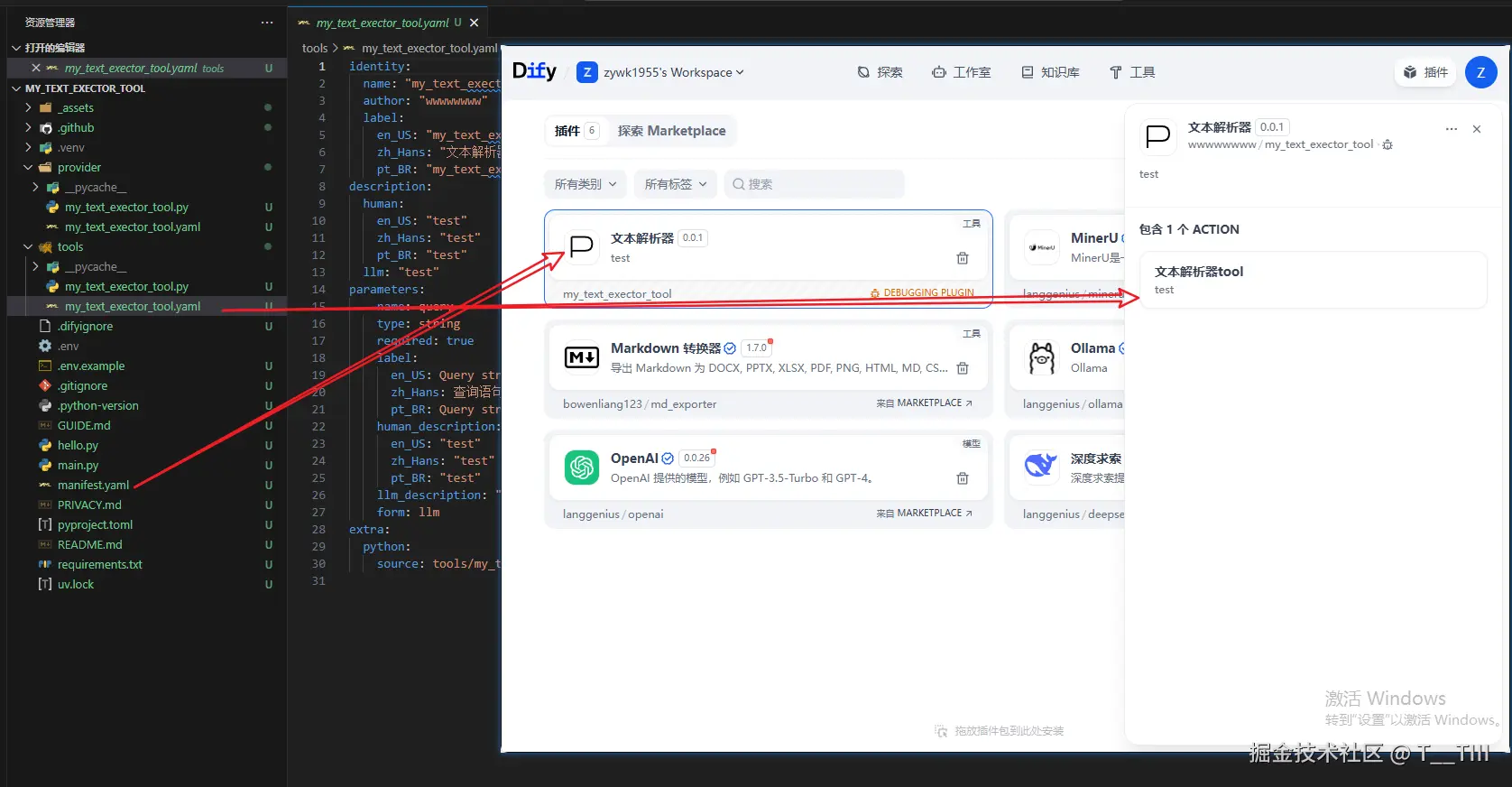Select the 插件 tab with count 6
Screen dimensions: 1512x787
tap(576, 131)
